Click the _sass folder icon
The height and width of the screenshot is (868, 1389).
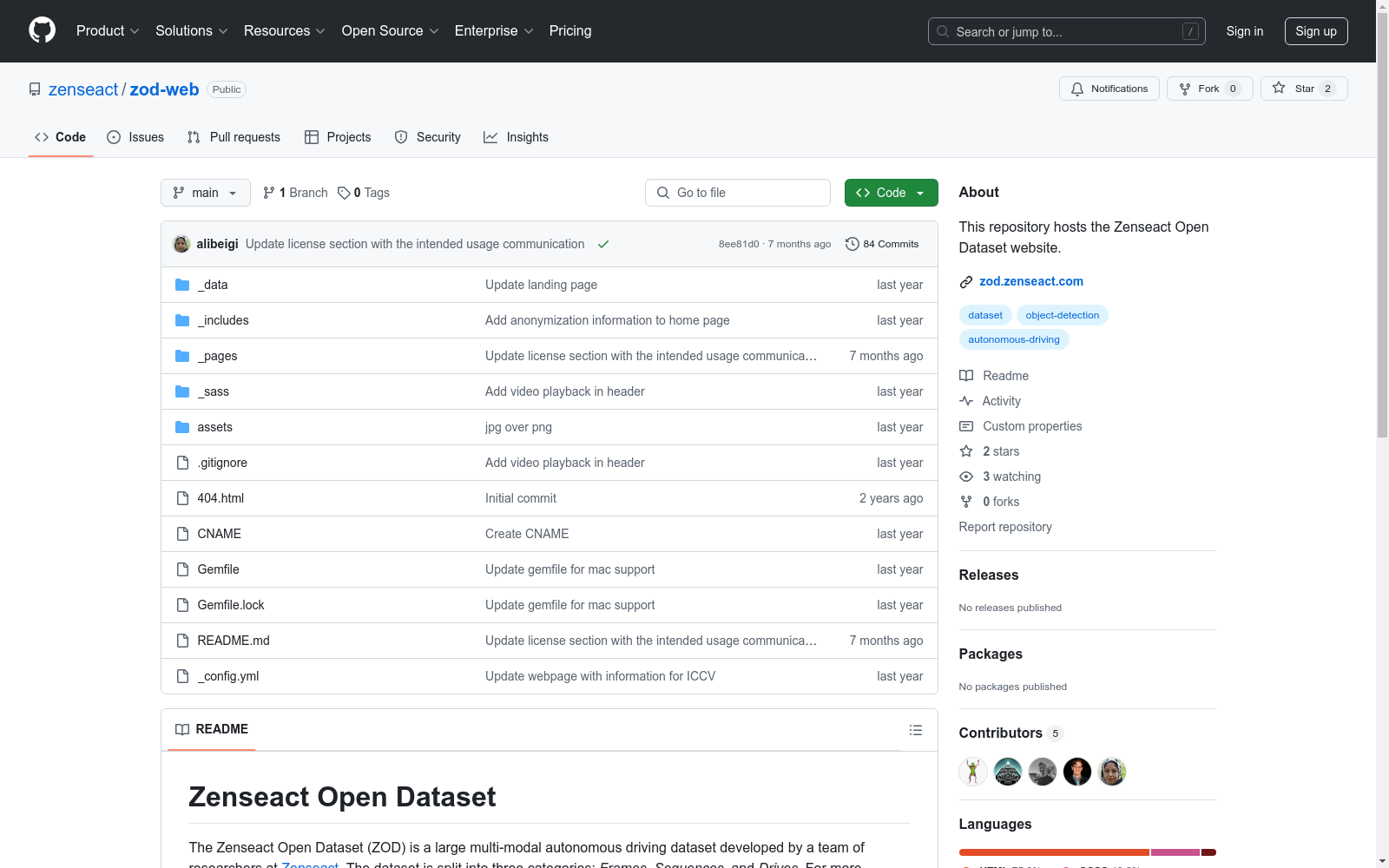tap(182, 391)
